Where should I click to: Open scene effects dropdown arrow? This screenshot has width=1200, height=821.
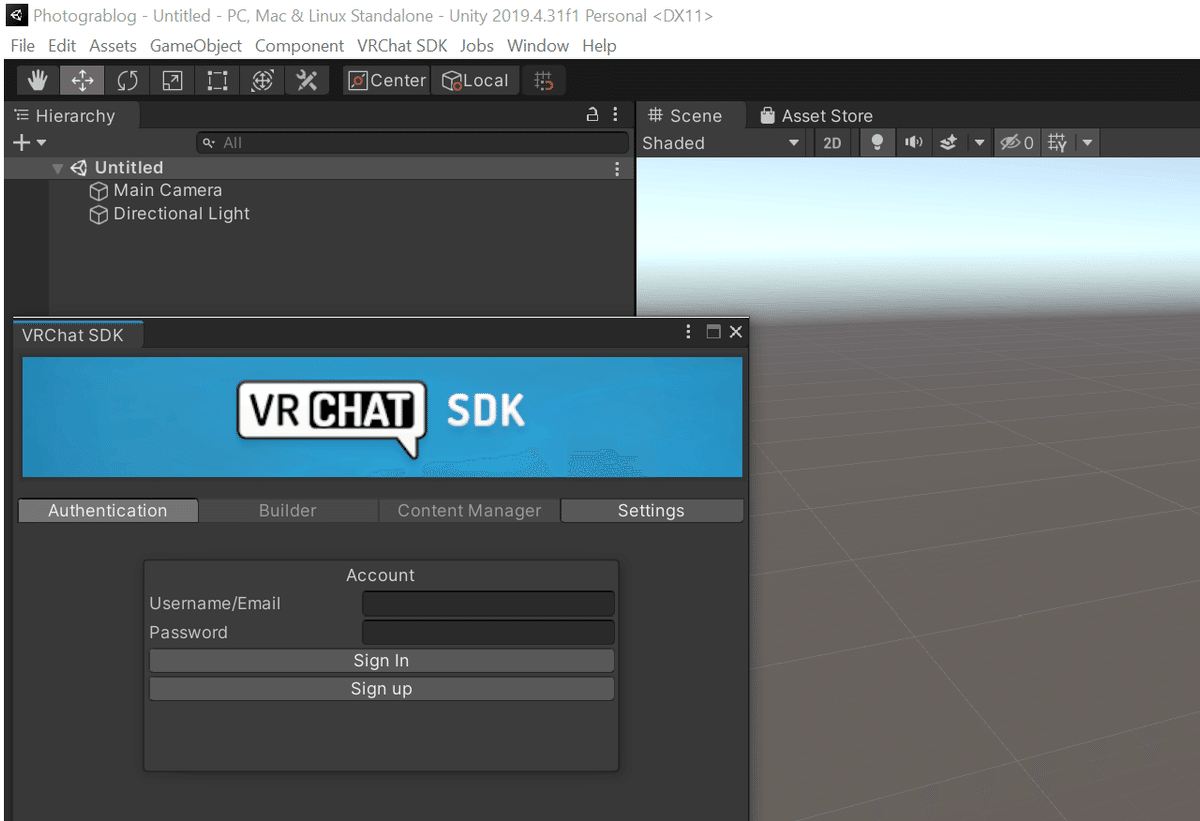980,143
